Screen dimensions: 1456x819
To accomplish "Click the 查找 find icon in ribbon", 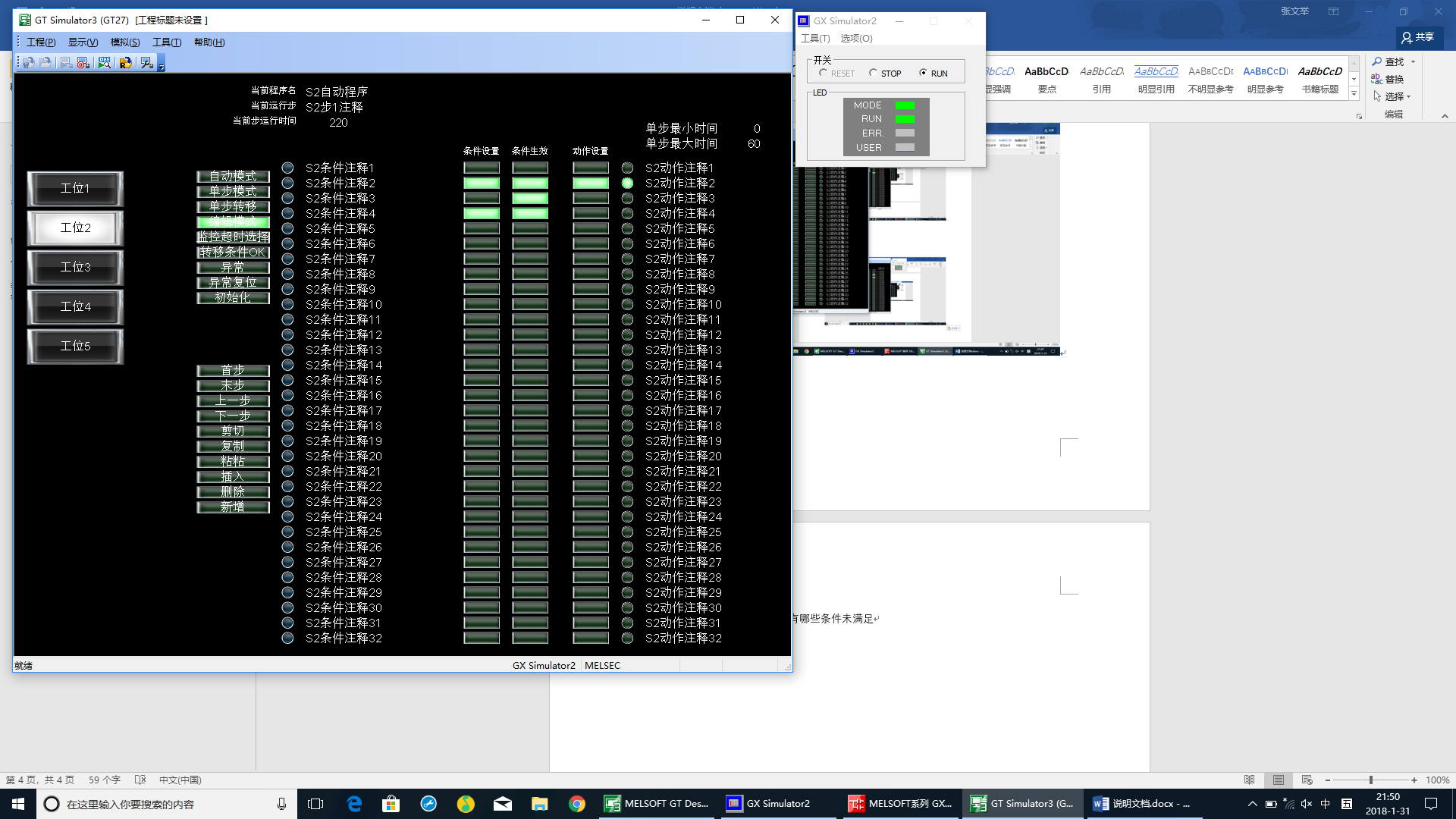I will (x=1377, y=61).
